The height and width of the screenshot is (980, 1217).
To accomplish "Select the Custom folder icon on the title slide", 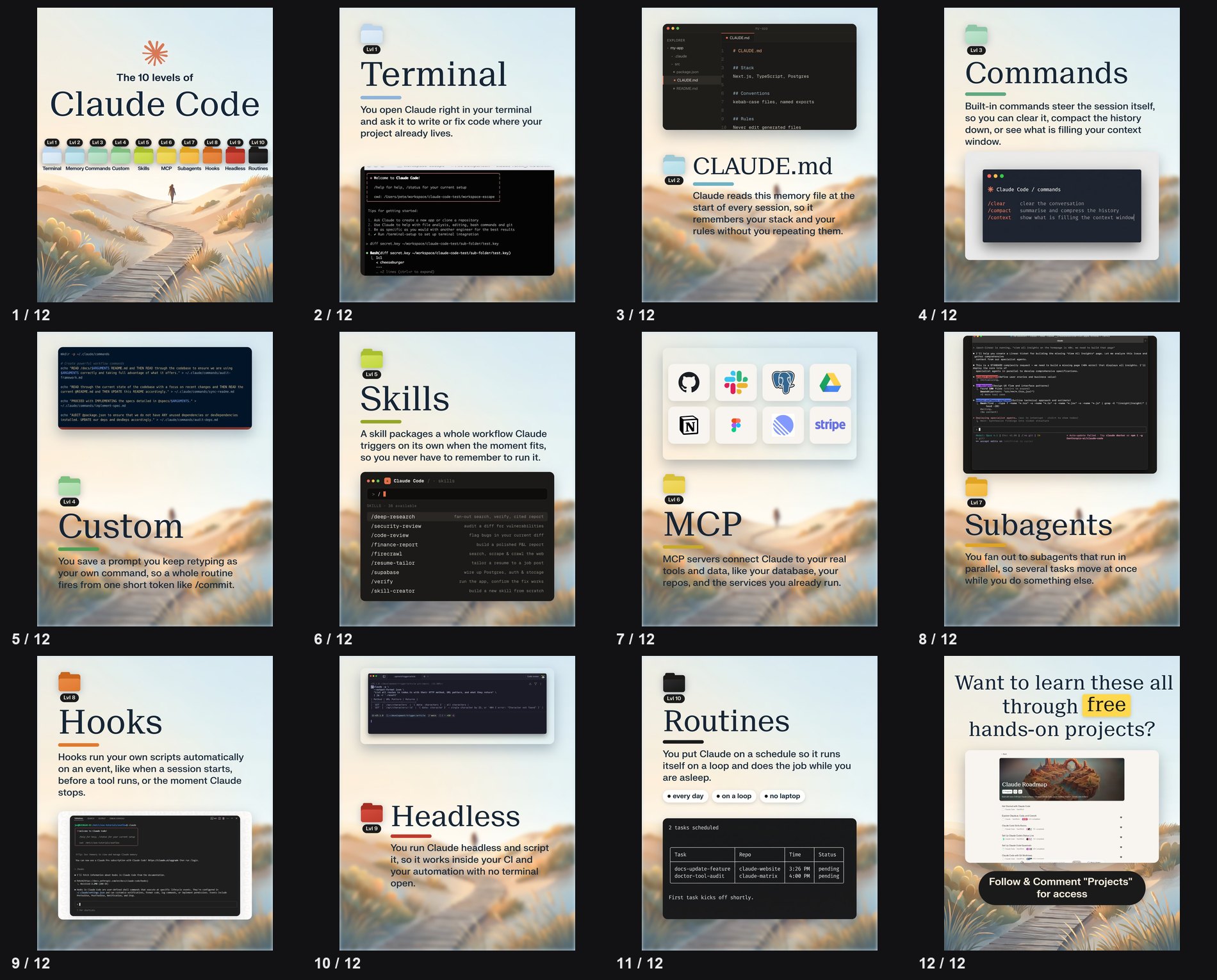I will click(x=120, y=156).
